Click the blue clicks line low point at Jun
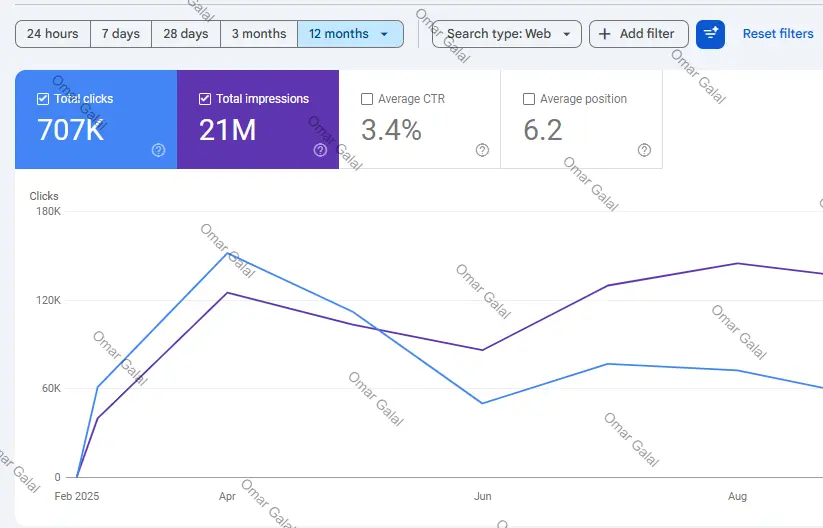823x528 pixels. click(482, 403)
